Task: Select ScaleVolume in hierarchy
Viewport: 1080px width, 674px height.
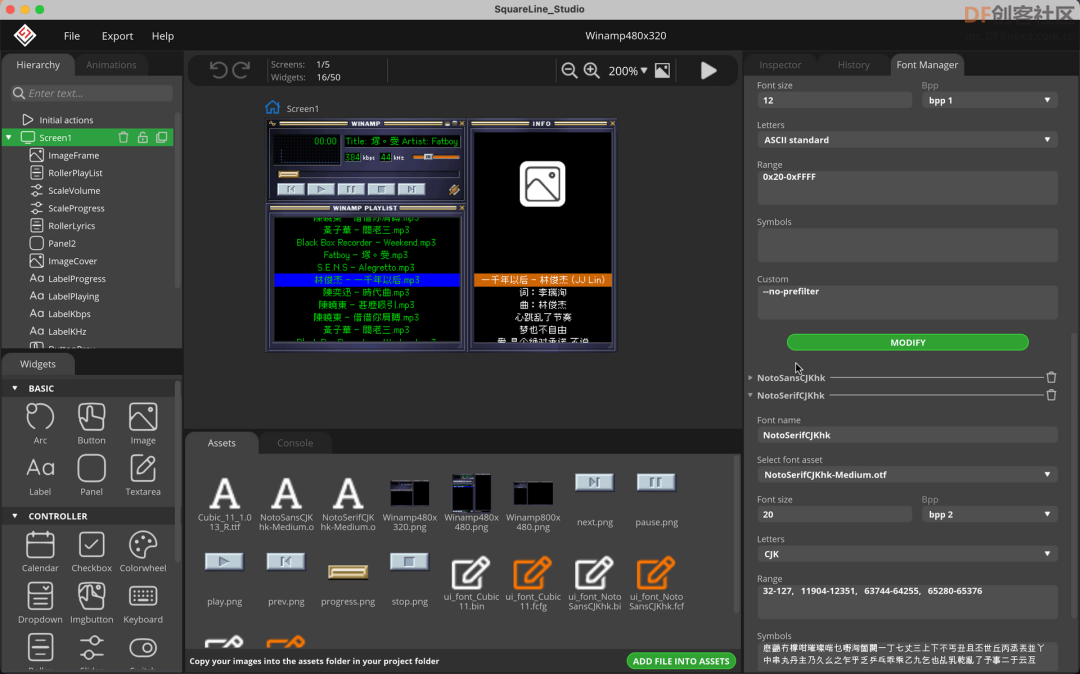Action: click(74, 191)
